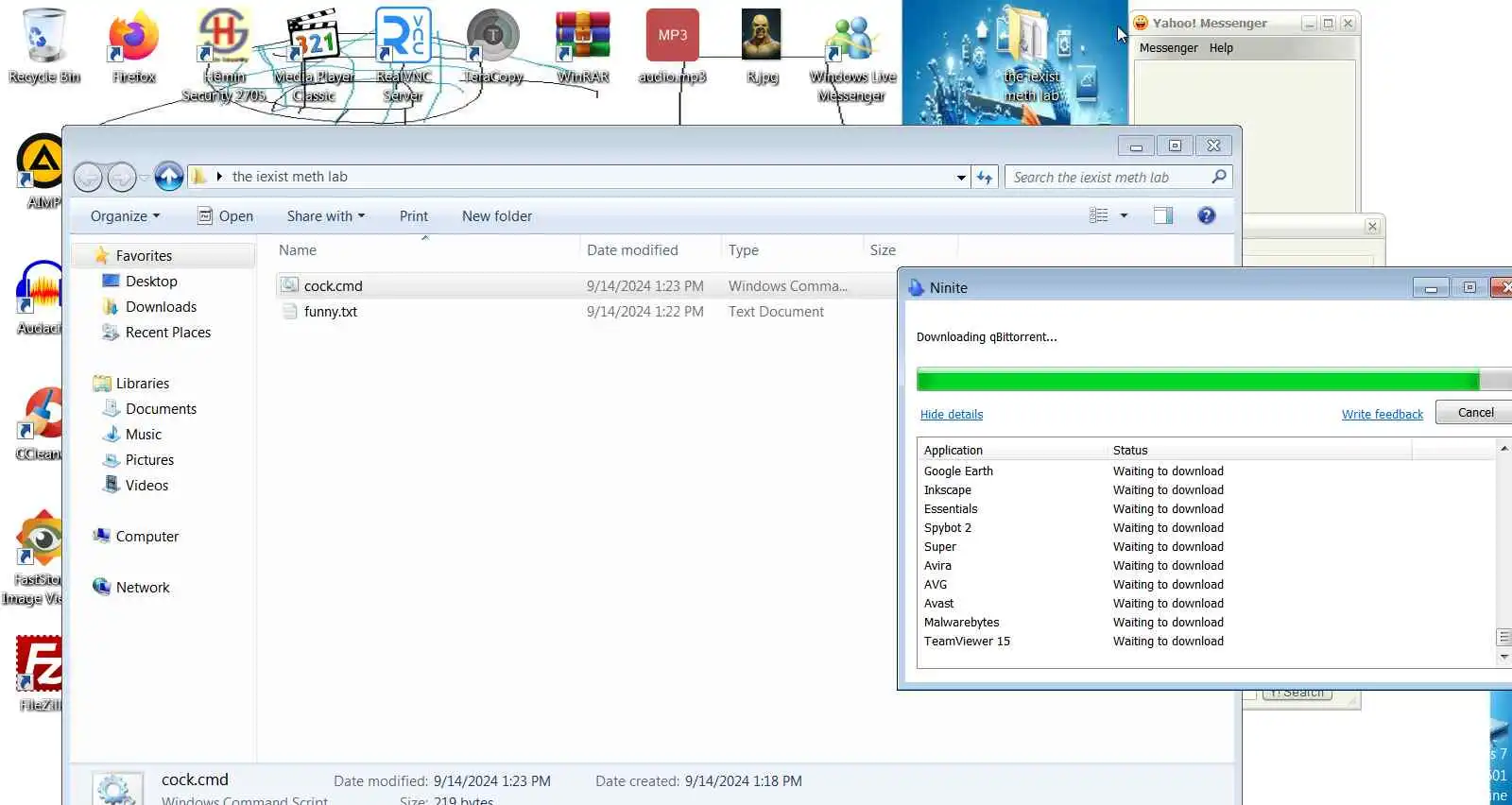Change view with the view icon button
Viewport: 1512px width, 805px height.
click(1098, 215)
